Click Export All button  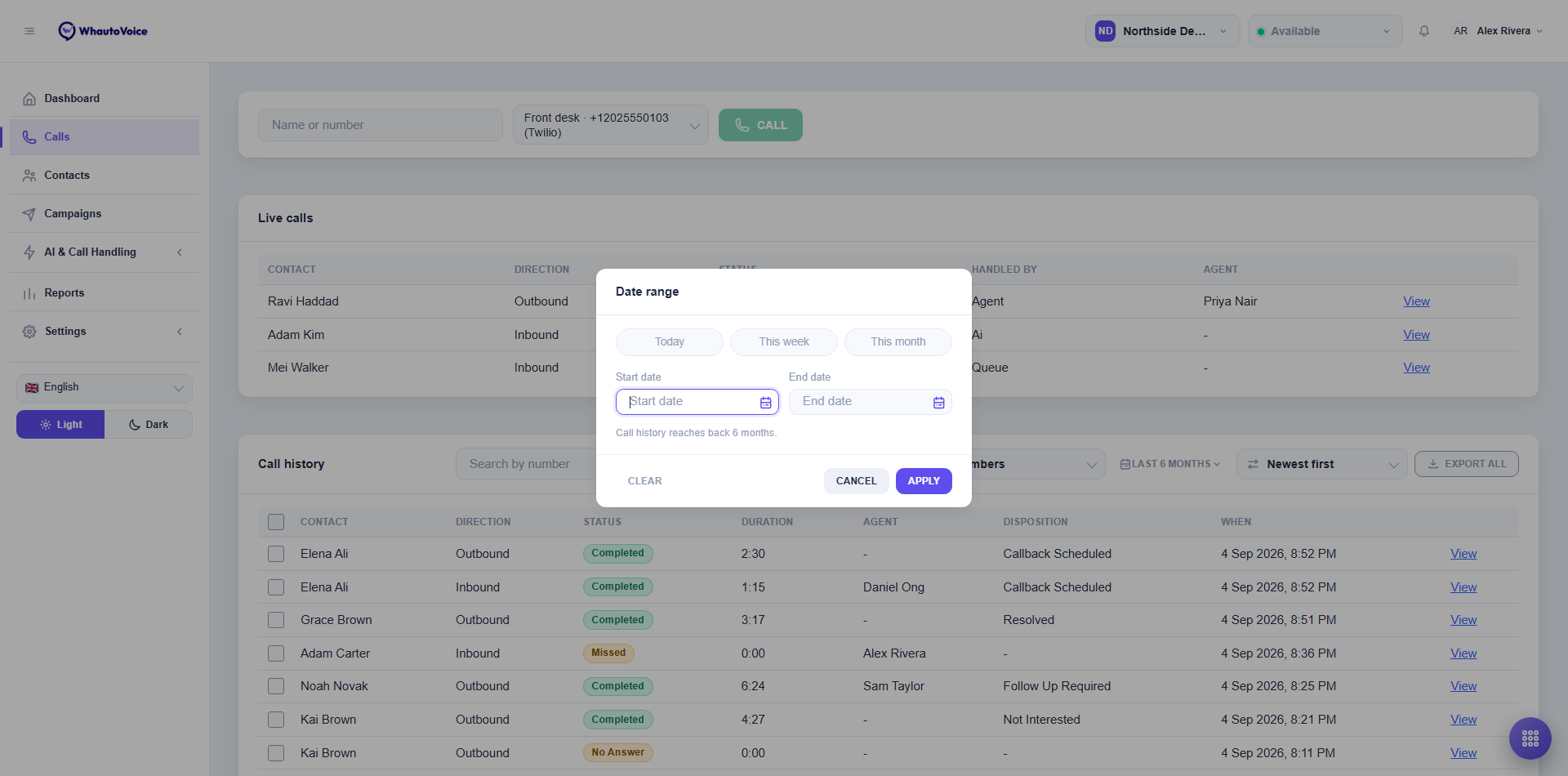point(1466,464)
